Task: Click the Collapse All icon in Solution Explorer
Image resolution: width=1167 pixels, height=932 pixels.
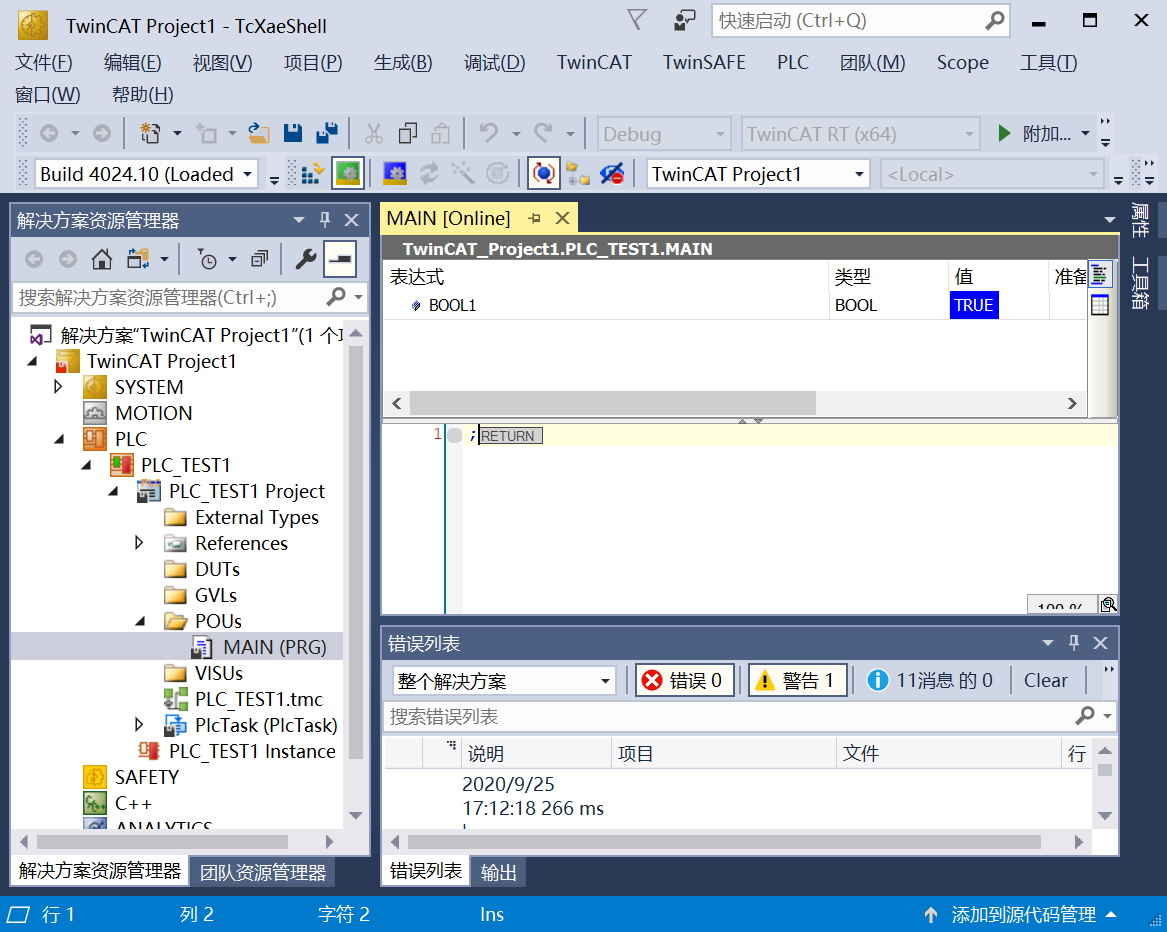Action: (x=259, y=259)
